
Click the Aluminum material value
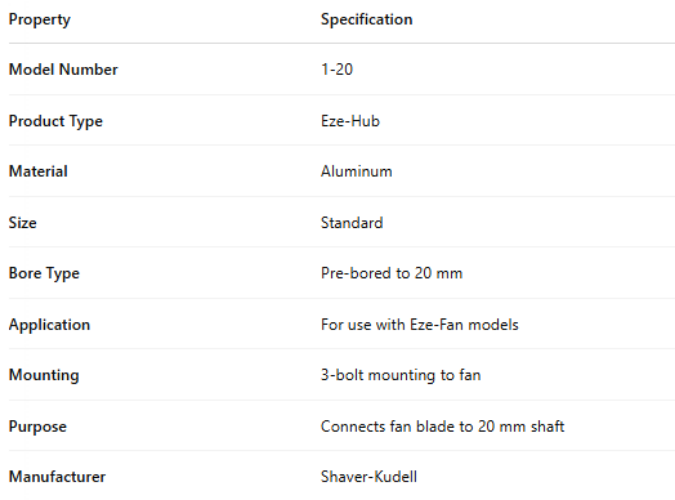(356, 171)
